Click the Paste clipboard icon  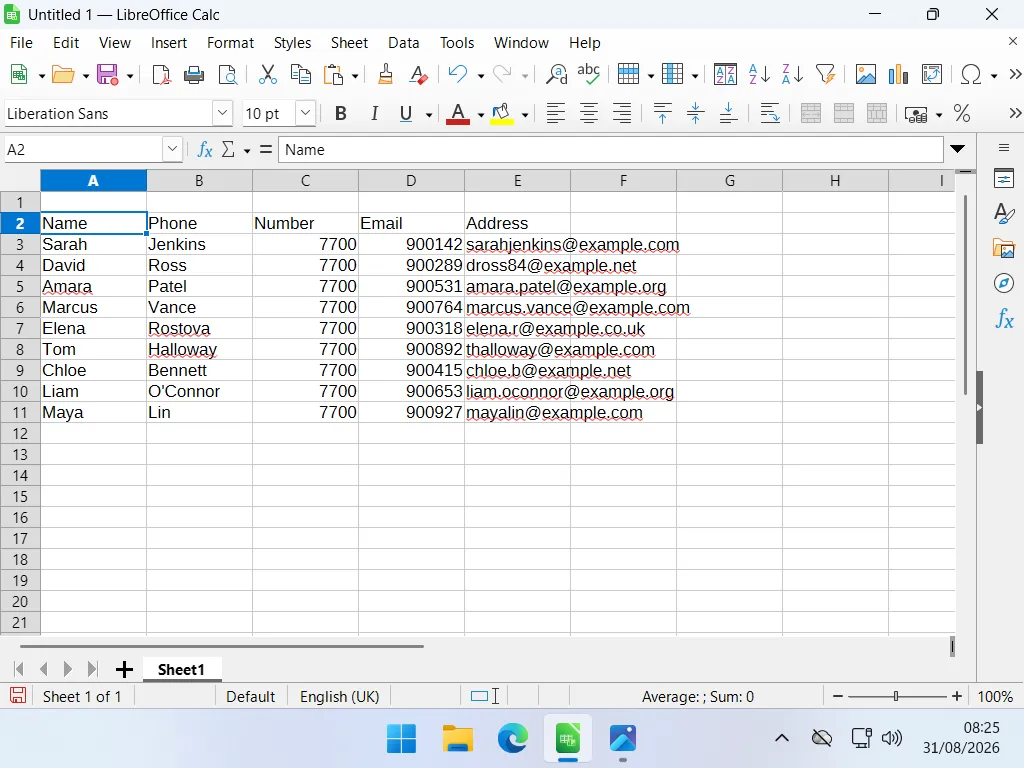point(334,74)
